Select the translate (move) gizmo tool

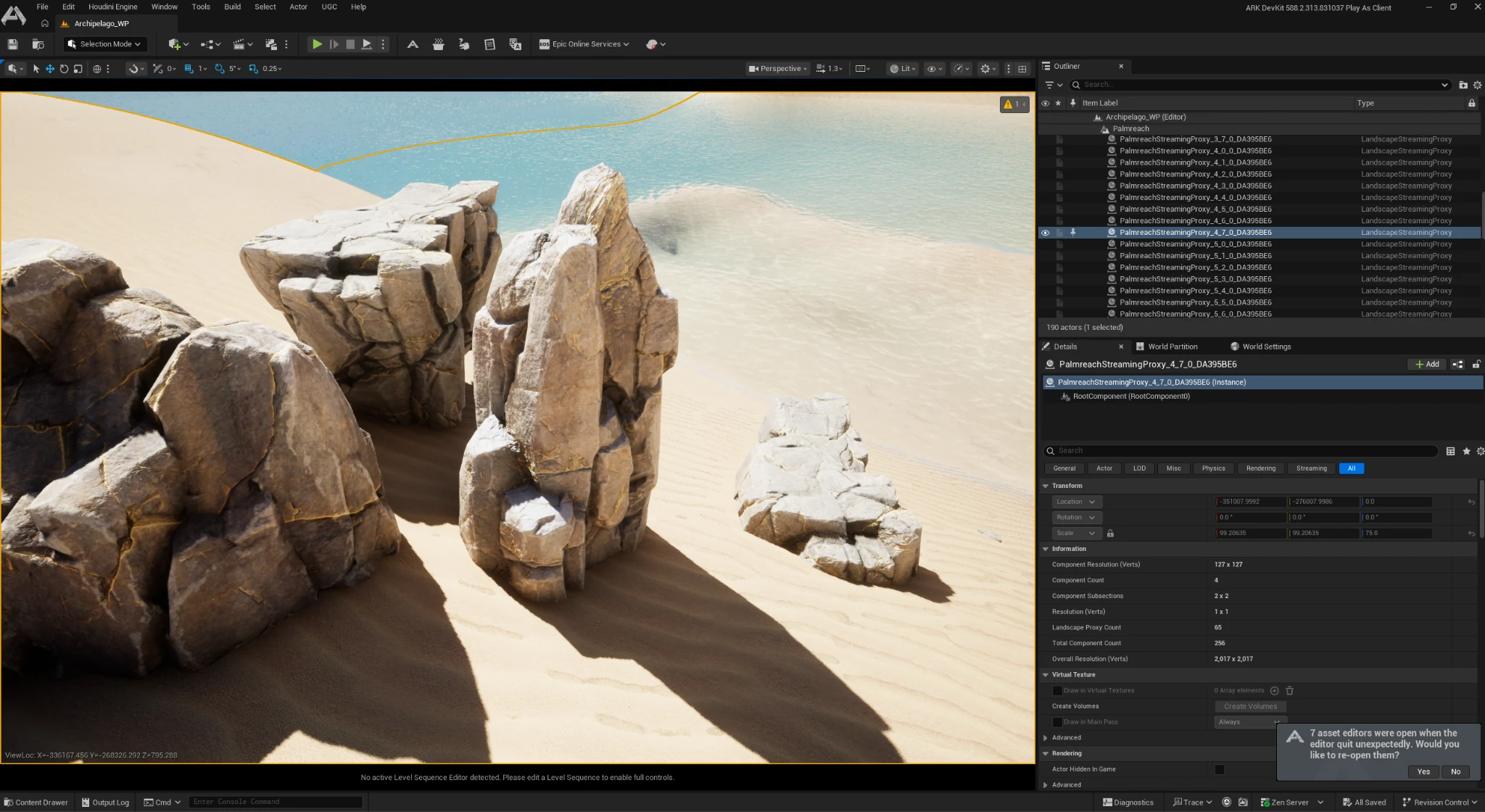point(50,69)
